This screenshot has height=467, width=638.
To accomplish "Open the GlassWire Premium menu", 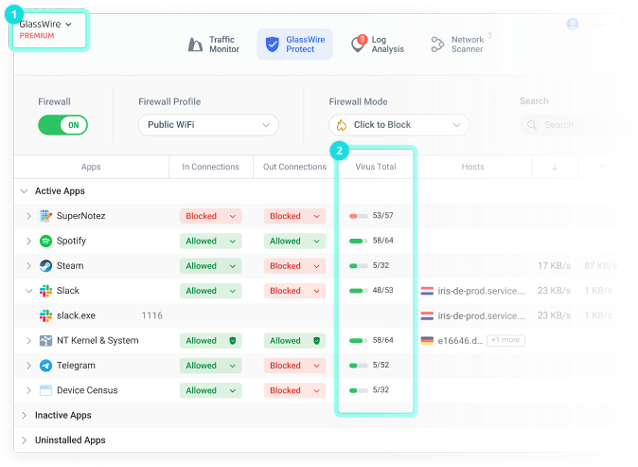I will (x=46, y=30).
